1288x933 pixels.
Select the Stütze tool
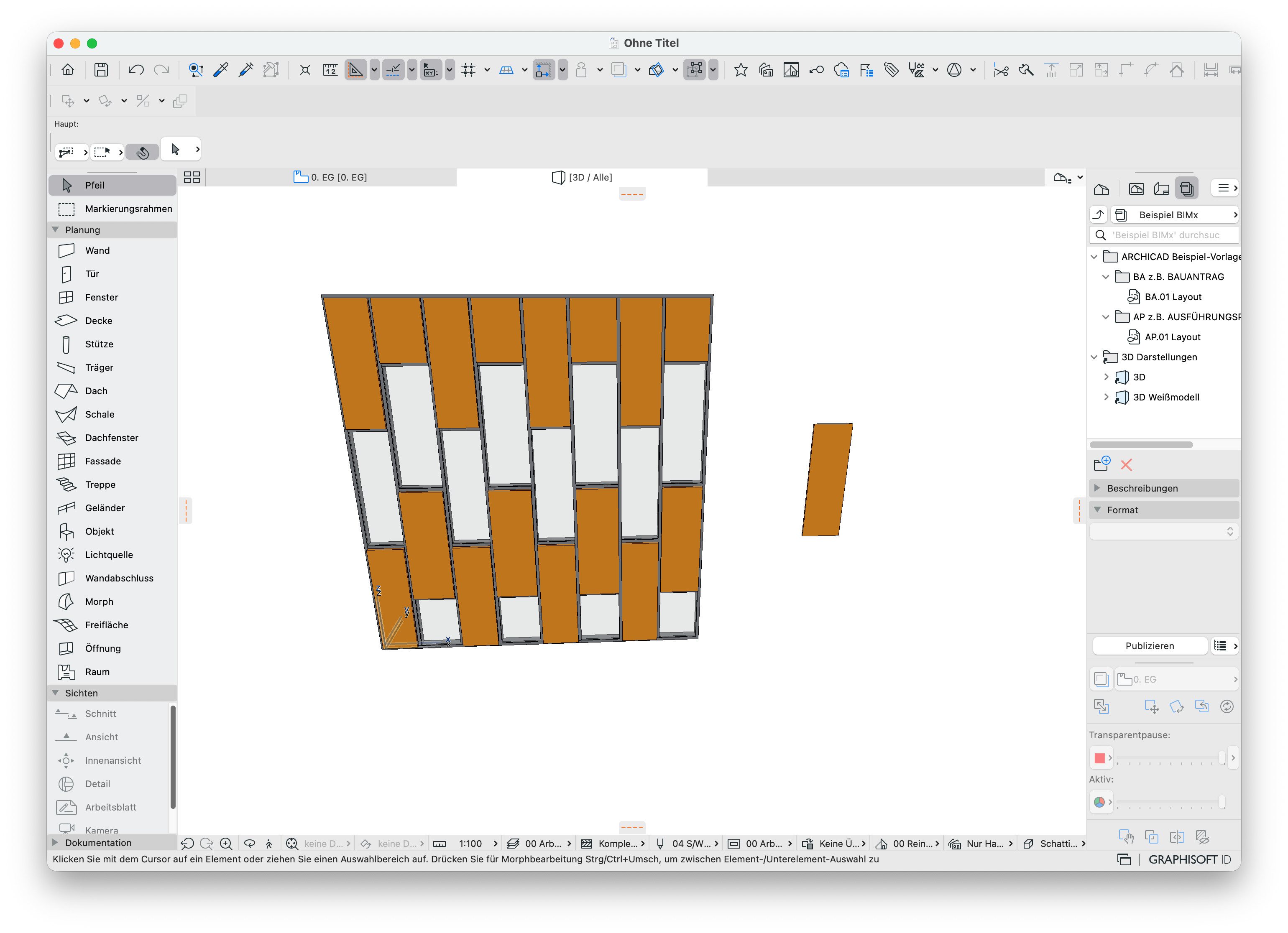(112, 344)
